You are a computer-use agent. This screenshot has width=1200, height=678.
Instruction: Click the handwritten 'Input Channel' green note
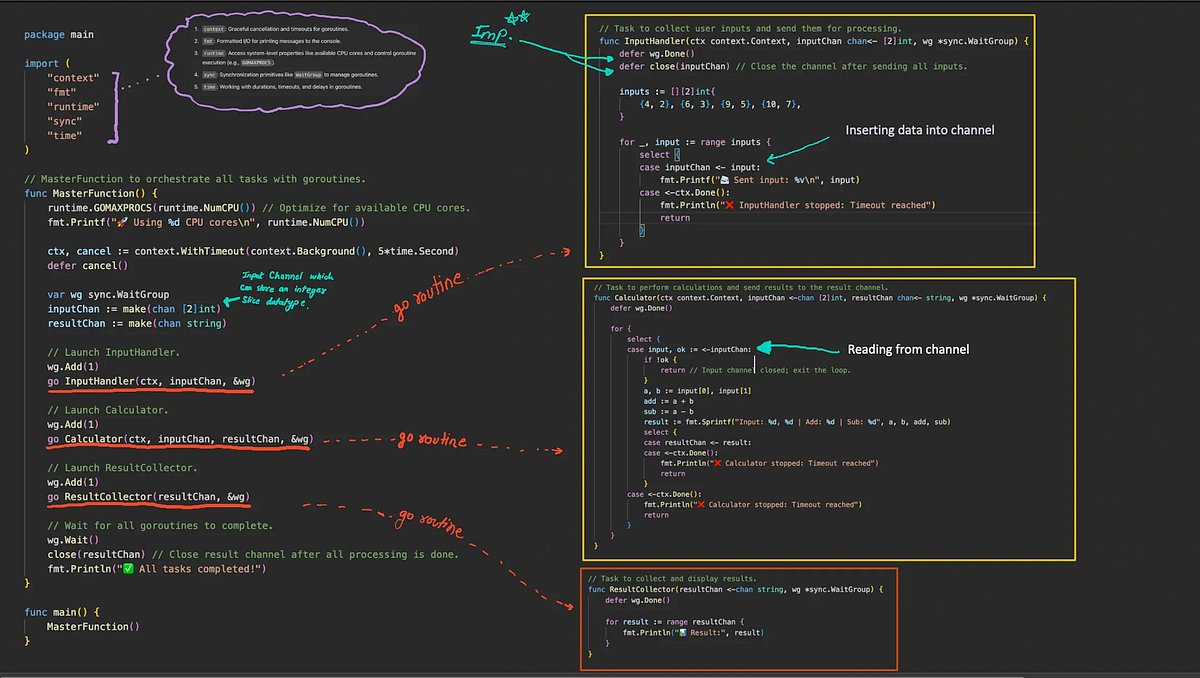click(x=288, y=289)
